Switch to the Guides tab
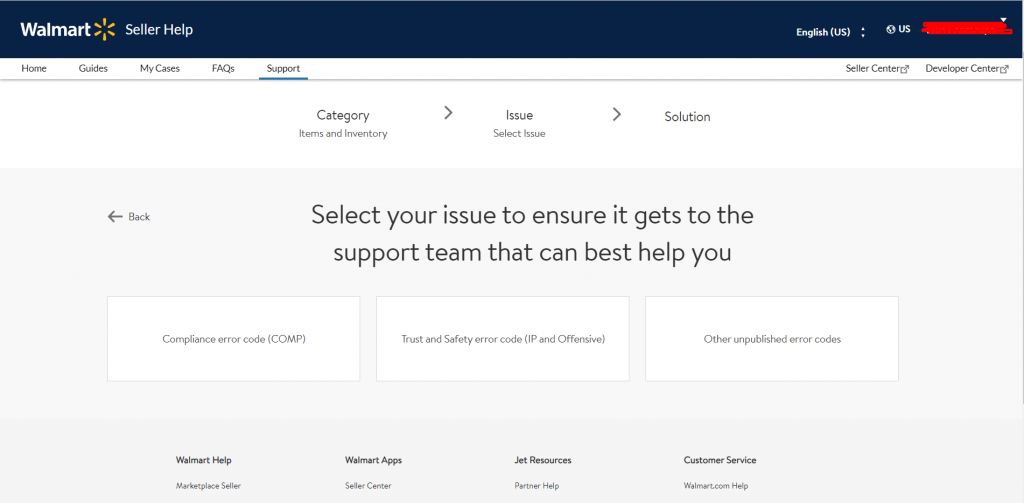The height and width of the screenshot is (503, 1024). [93, 68]
